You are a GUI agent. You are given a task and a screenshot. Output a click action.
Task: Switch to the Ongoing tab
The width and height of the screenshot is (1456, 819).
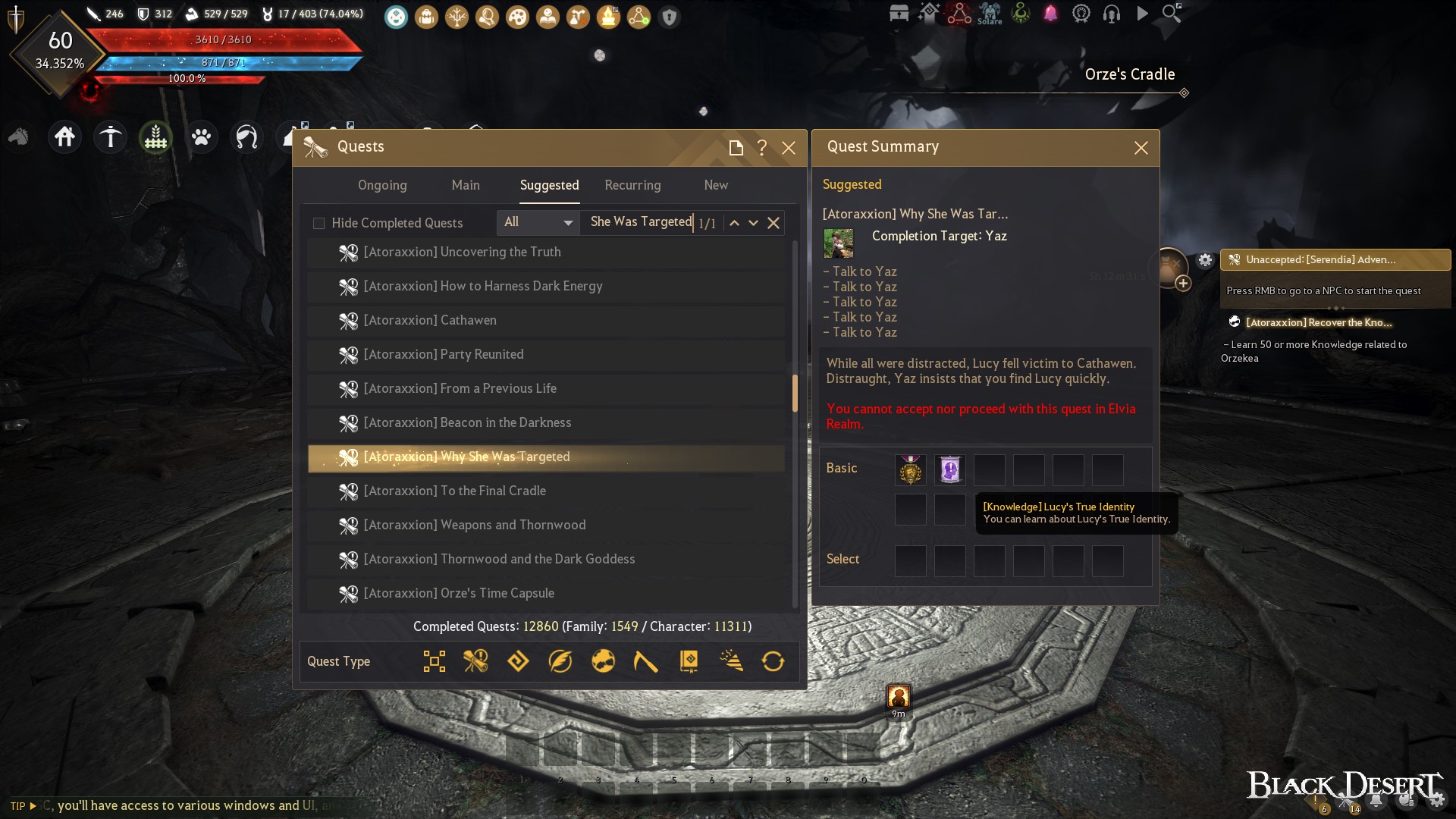382,185
